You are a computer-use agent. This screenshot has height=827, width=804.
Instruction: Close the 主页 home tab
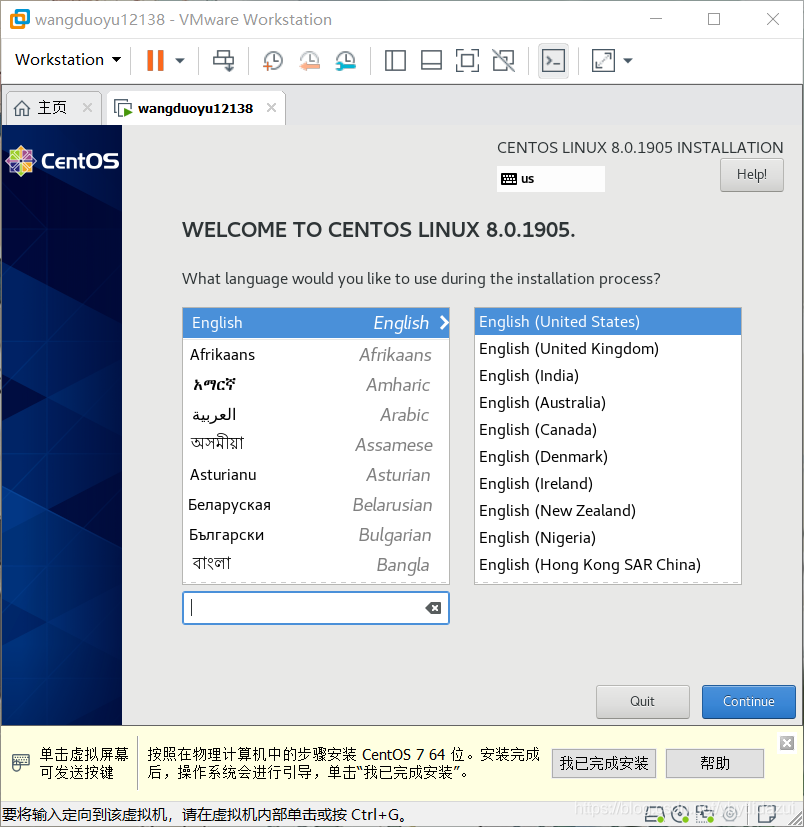click(88, 108)
